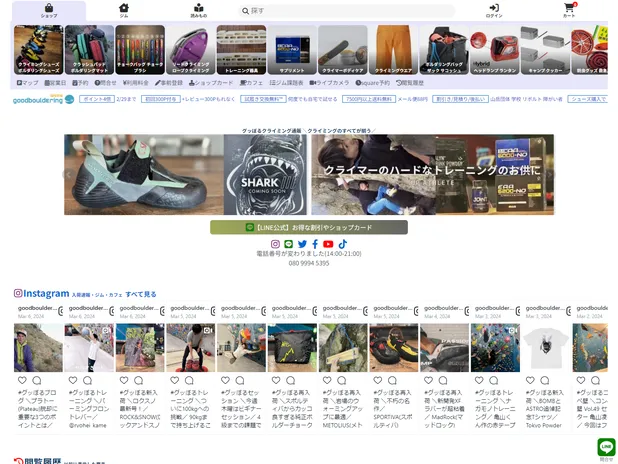Open the ジム課題表 problem list link
Image resolution: width=618 pixels, height=464 pixels.
click(x=287, y=83)
